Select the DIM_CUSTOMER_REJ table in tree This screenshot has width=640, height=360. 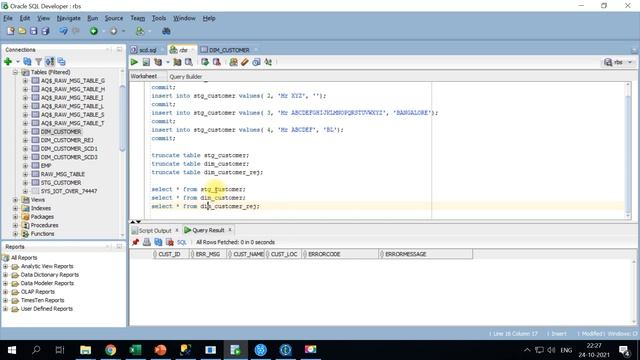[x=67, y=140]
